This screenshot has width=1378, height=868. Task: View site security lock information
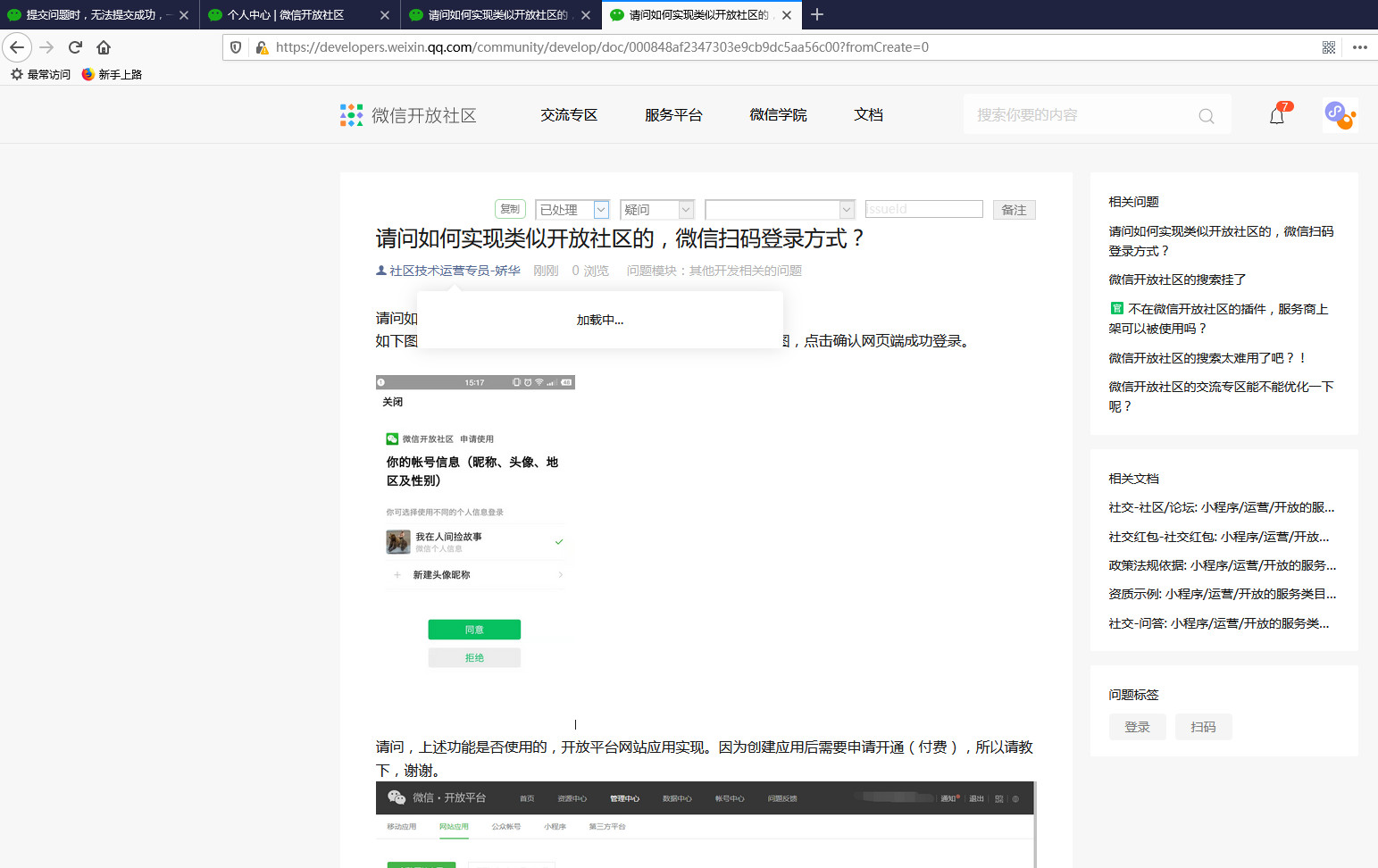(262, 47)
